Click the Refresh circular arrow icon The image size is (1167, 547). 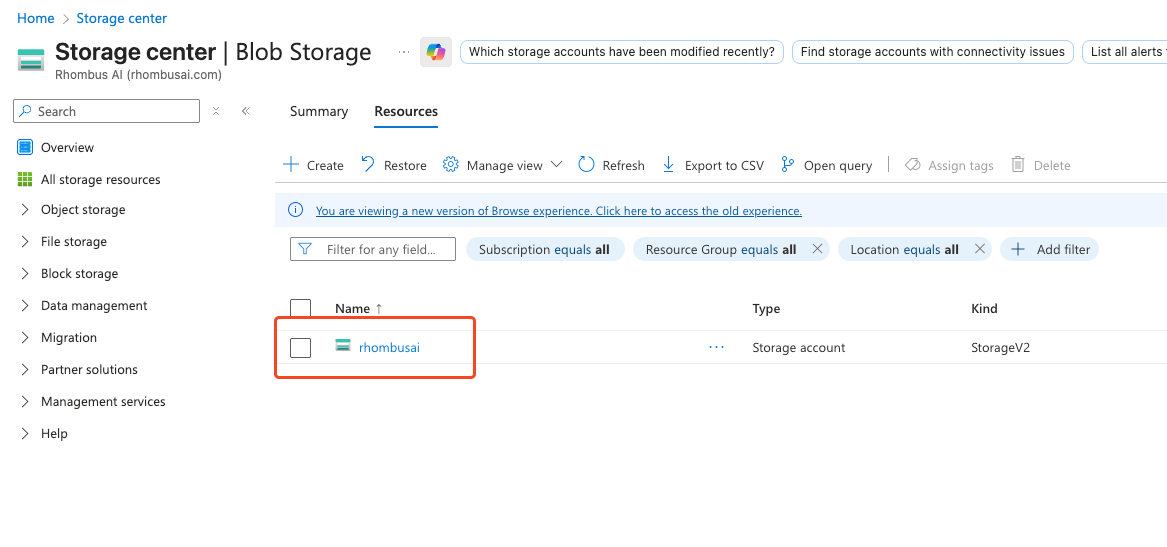(586, 164)
